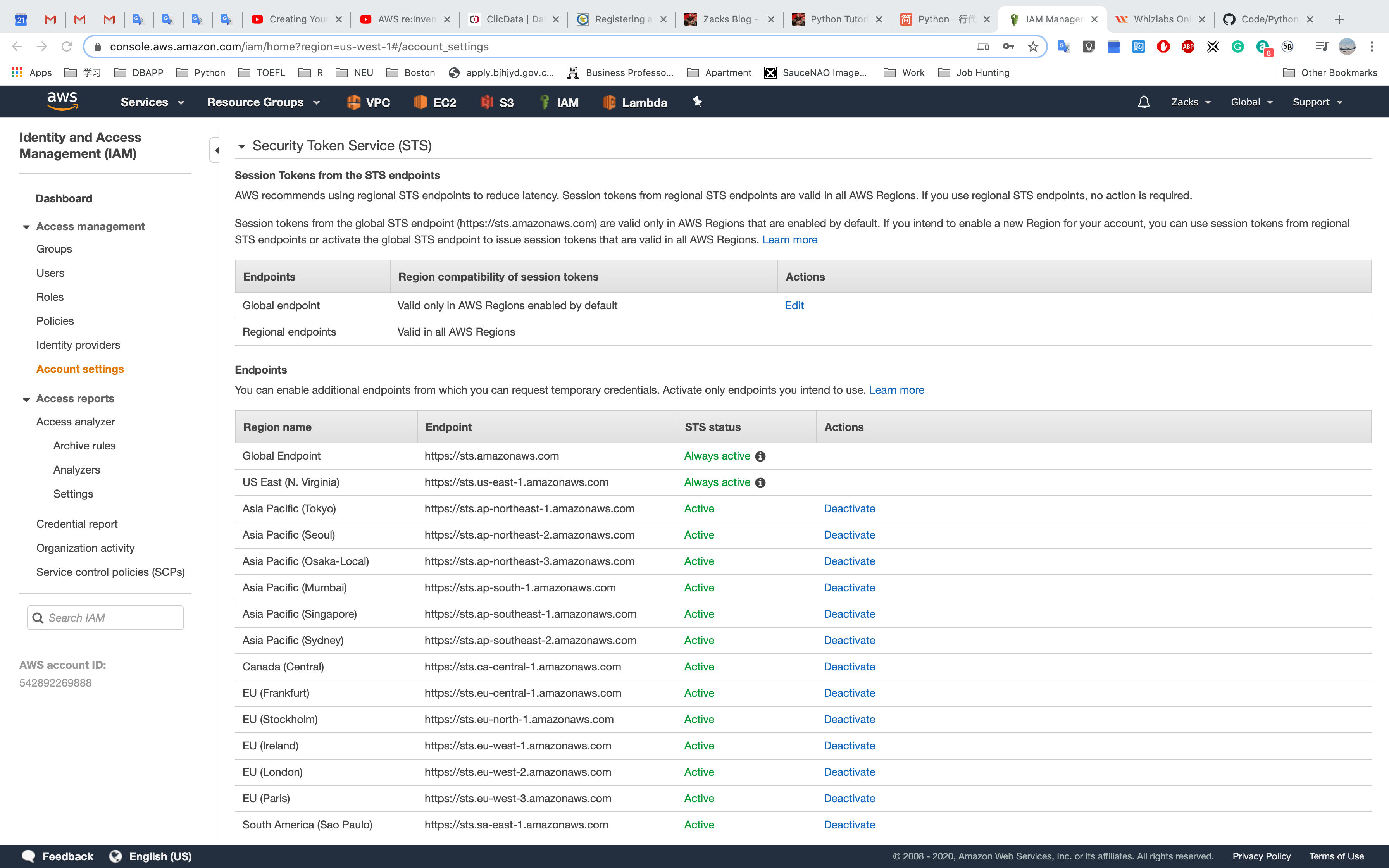The height and width of the screenshot is (868, 1389).
Task: Collapse the Access management tree section
Action: tap(26, 227)
